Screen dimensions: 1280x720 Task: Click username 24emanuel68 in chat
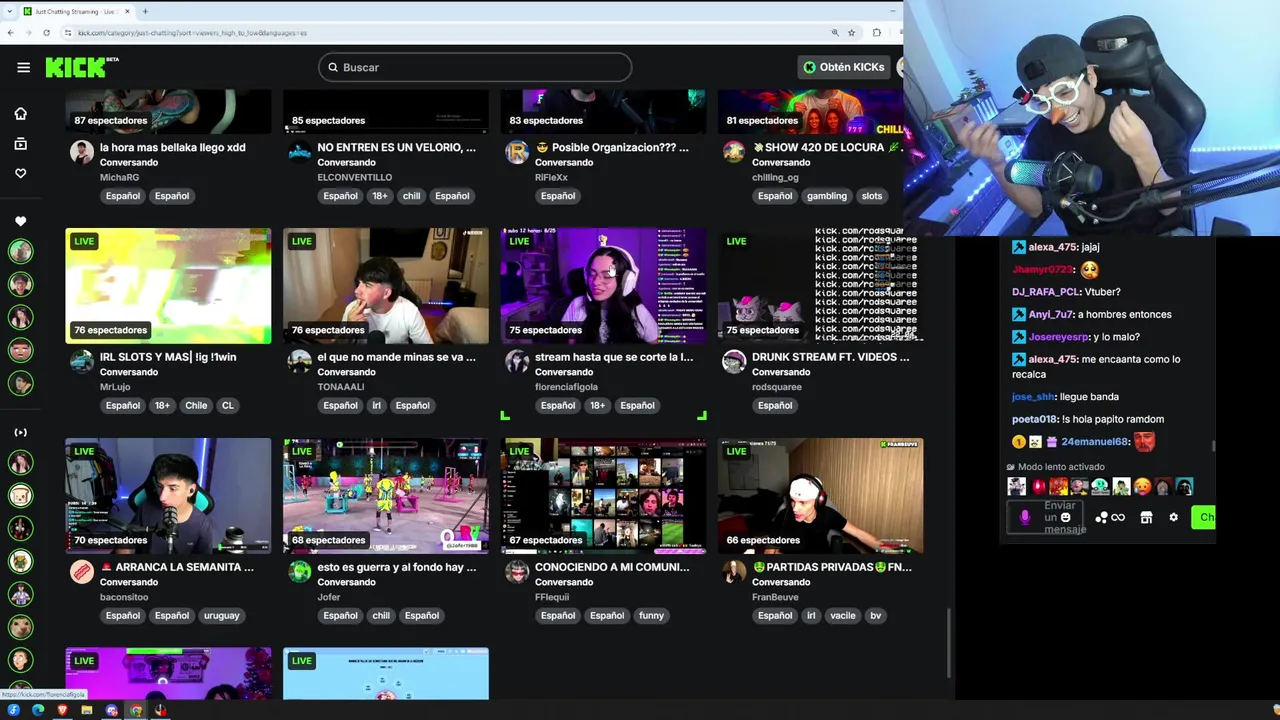coord(1095,442)
